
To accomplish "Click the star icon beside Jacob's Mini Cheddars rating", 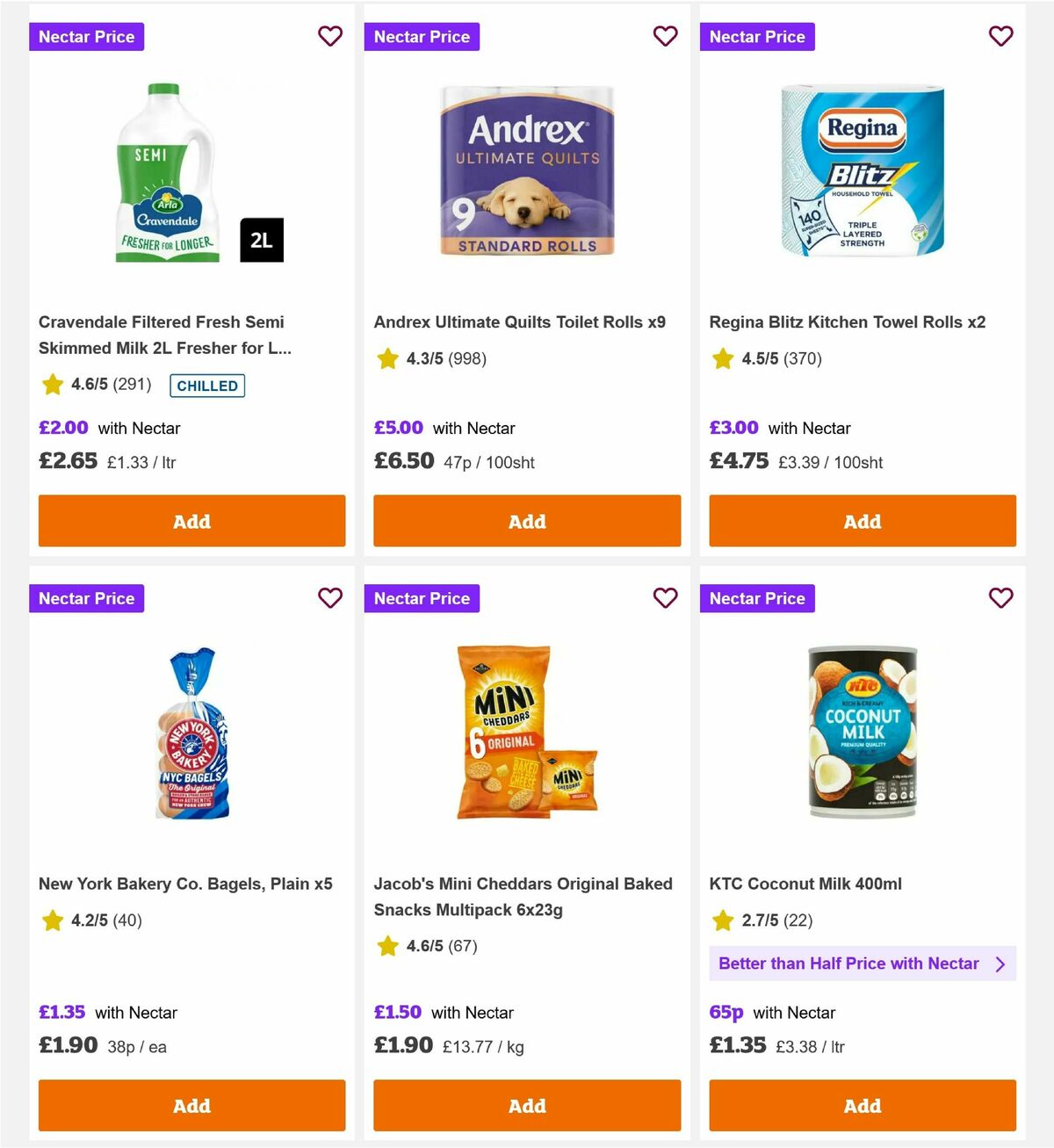I will click(x=387, y=947).
